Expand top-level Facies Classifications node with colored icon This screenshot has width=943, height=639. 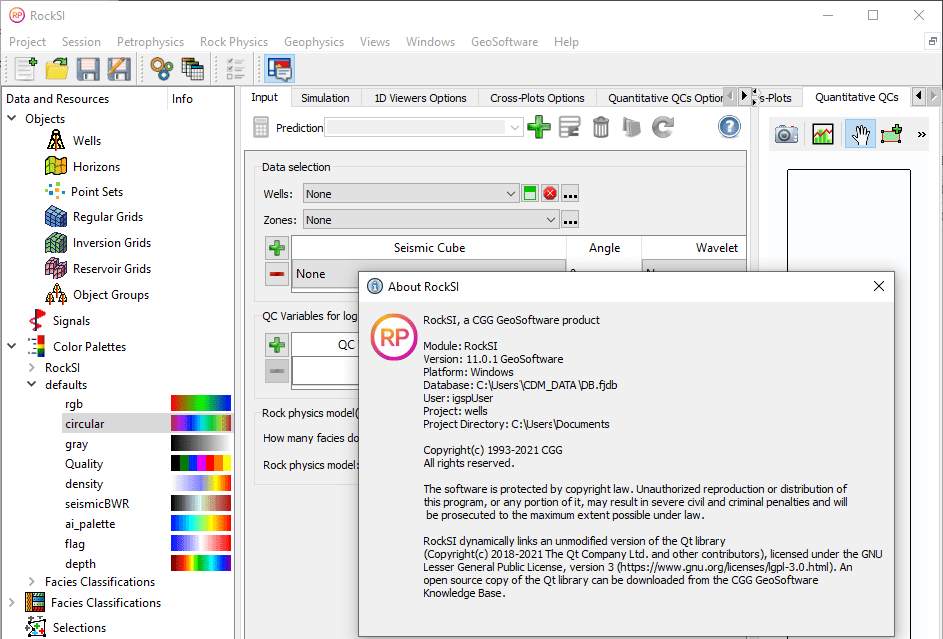coord(12,602)
